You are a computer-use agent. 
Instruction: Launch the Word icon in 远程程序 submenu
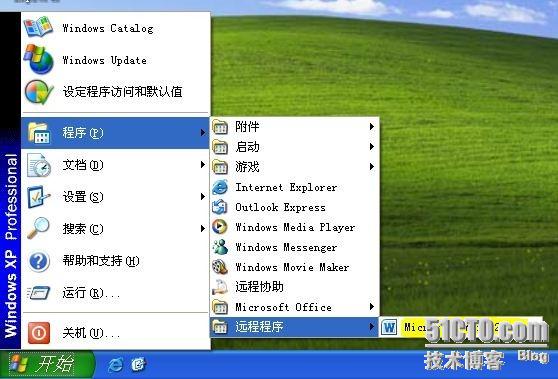389,327
